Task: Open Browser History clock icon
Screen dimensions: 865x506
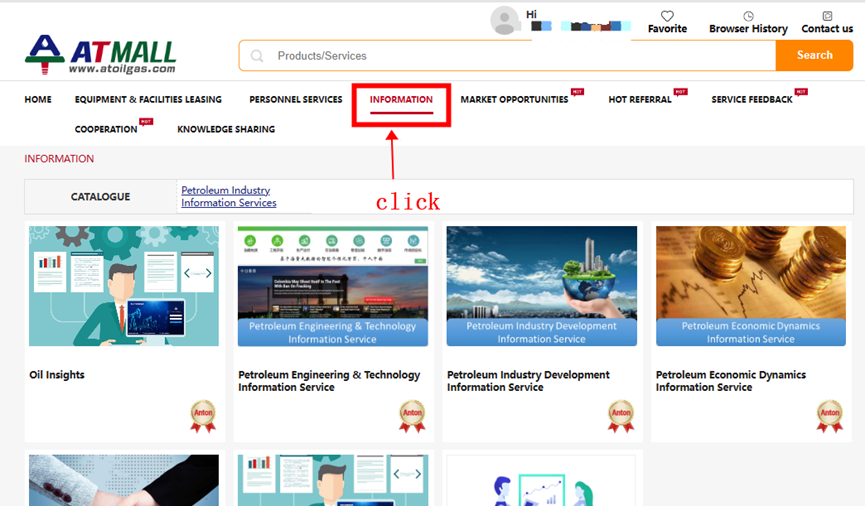Action: pos(748,16)
